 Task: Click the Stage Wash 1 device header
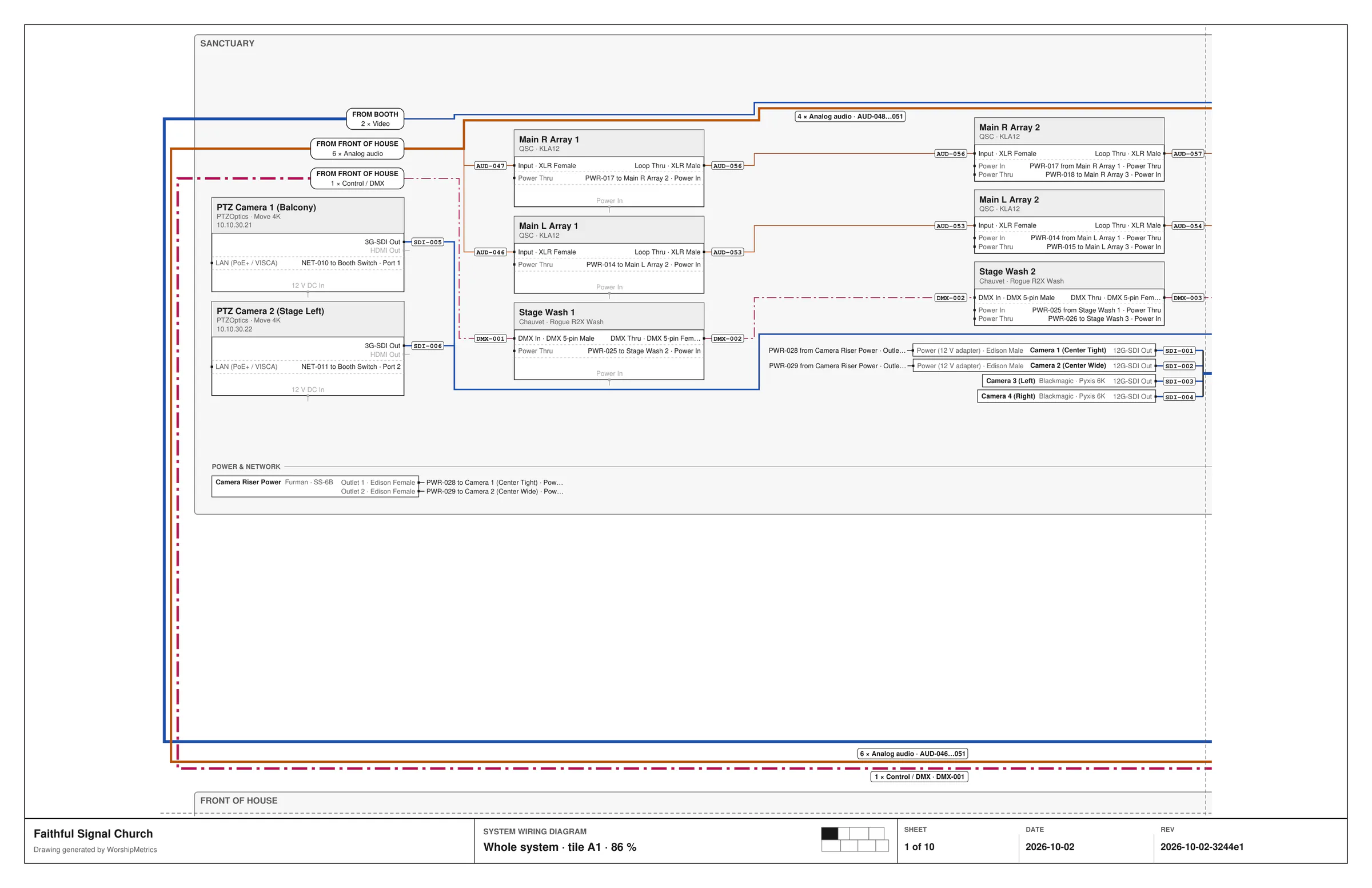click(x=609, y=316)
